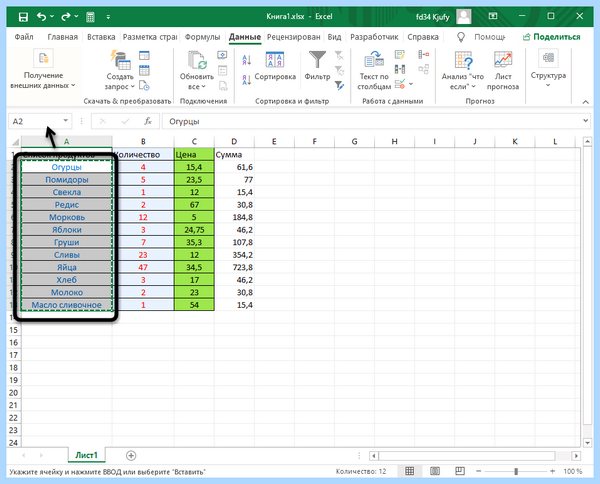This screenshot has width=600, height=484.
Task: Open the Создать запрос menu
Action: click(120, 70)
